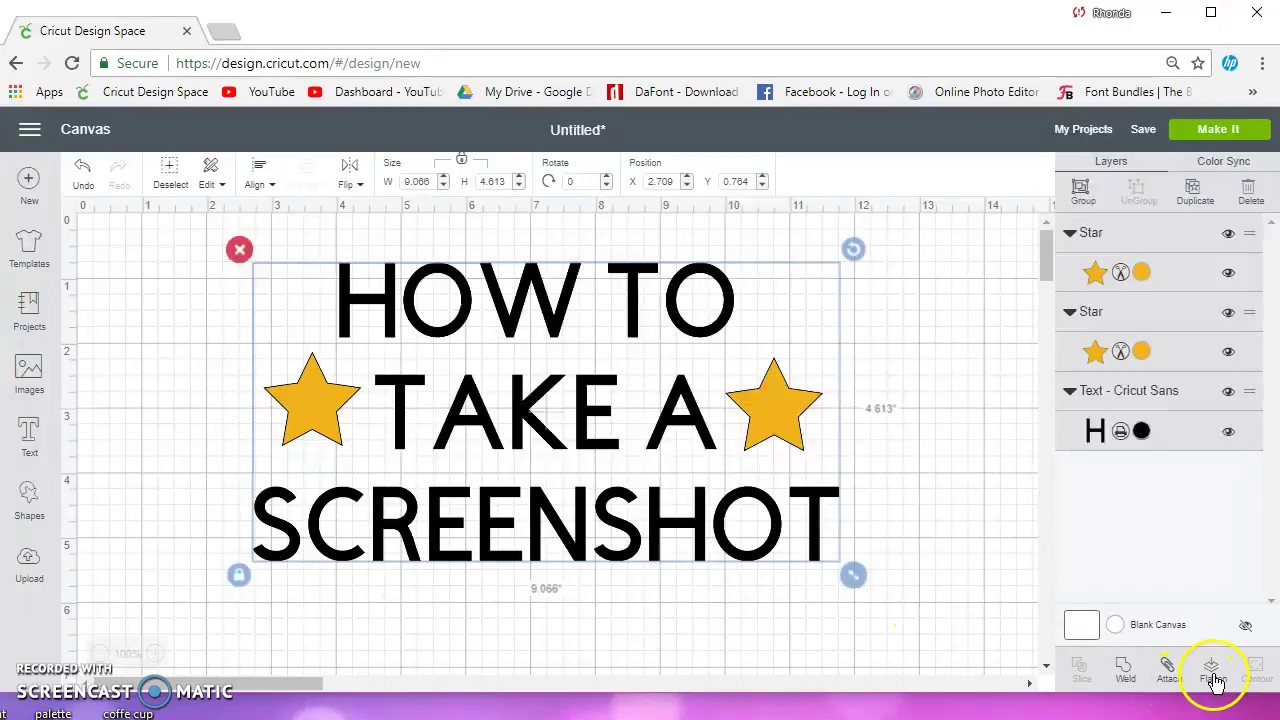Click the Flatten tool

coord(1211,667)
